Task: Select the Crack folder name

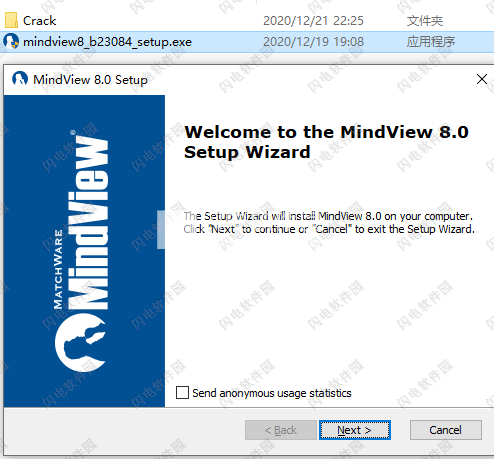Action: coord(39,21)
